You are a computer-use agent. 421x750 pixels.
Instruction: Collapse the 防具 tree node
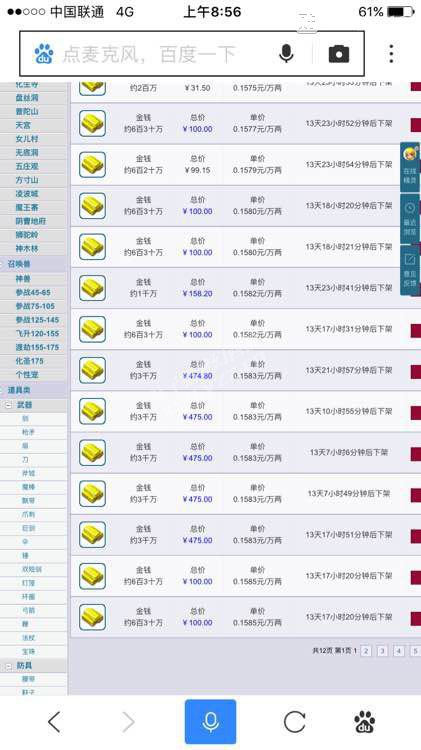tap(8, 665)
